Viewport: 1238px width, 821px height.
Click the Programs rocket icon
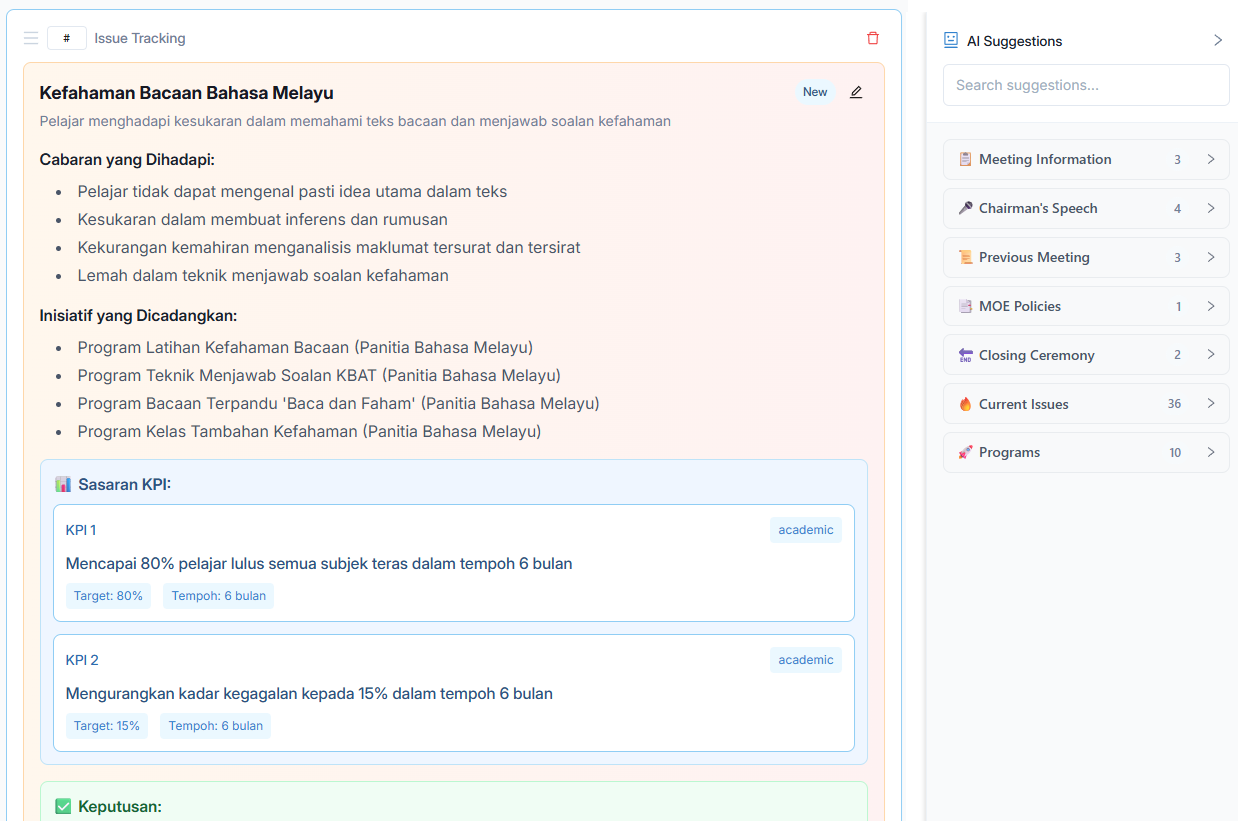[x=965, y=452]
